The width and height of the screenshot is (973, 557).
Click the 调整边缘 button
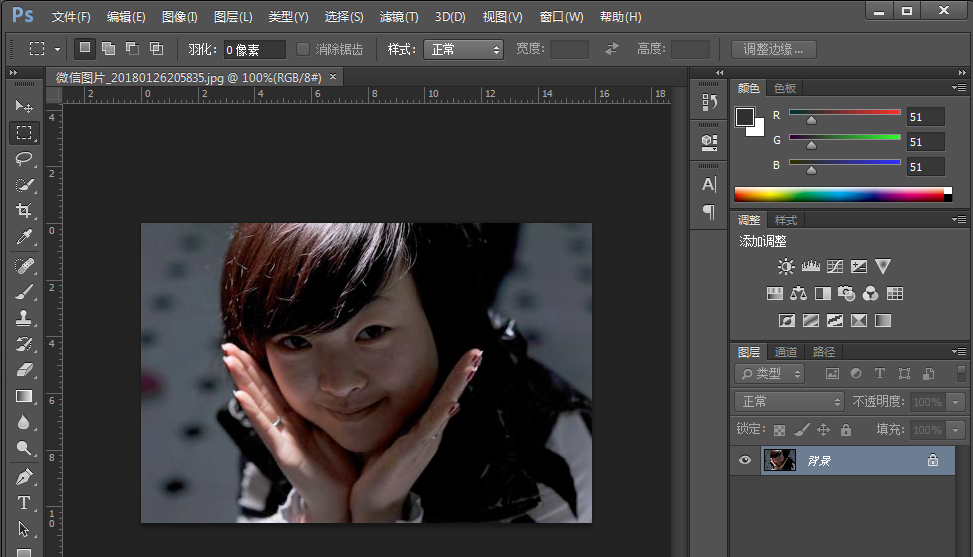coord(773,49)
